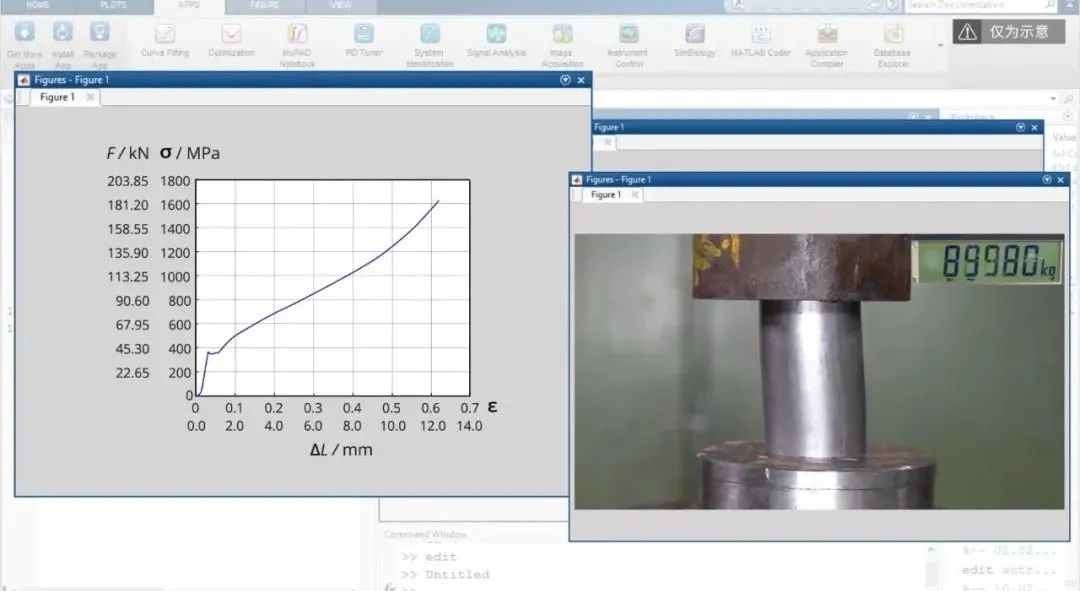1080x591 pixels.
Task: Click the 203.85 force tick label
Action: [x=127, y=181]
